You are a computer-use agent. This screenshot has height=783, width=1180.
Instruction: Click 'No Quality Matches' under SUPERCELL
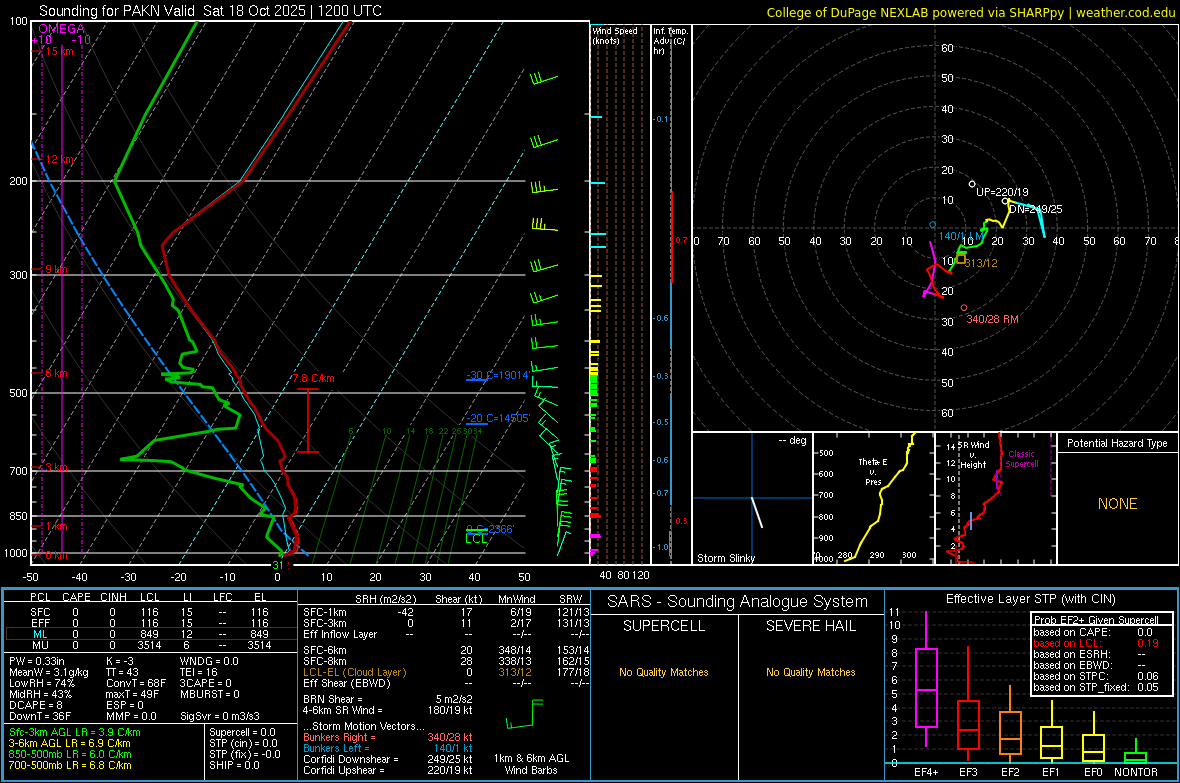(x=664, y=672)
